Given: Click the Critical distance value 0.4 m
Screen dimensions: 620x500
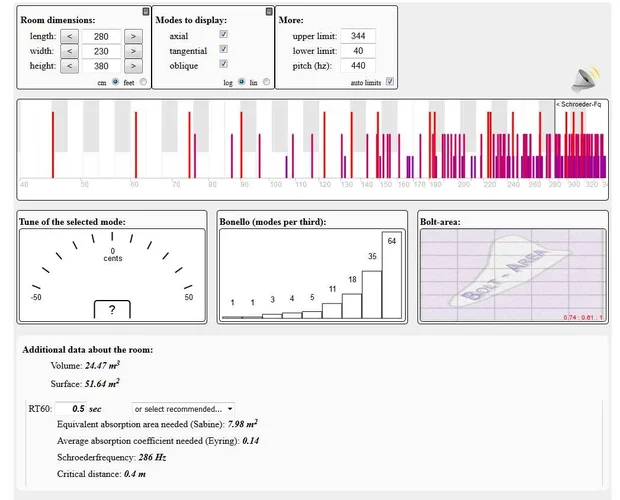Looking at the screenshot, I should point(135,474).
